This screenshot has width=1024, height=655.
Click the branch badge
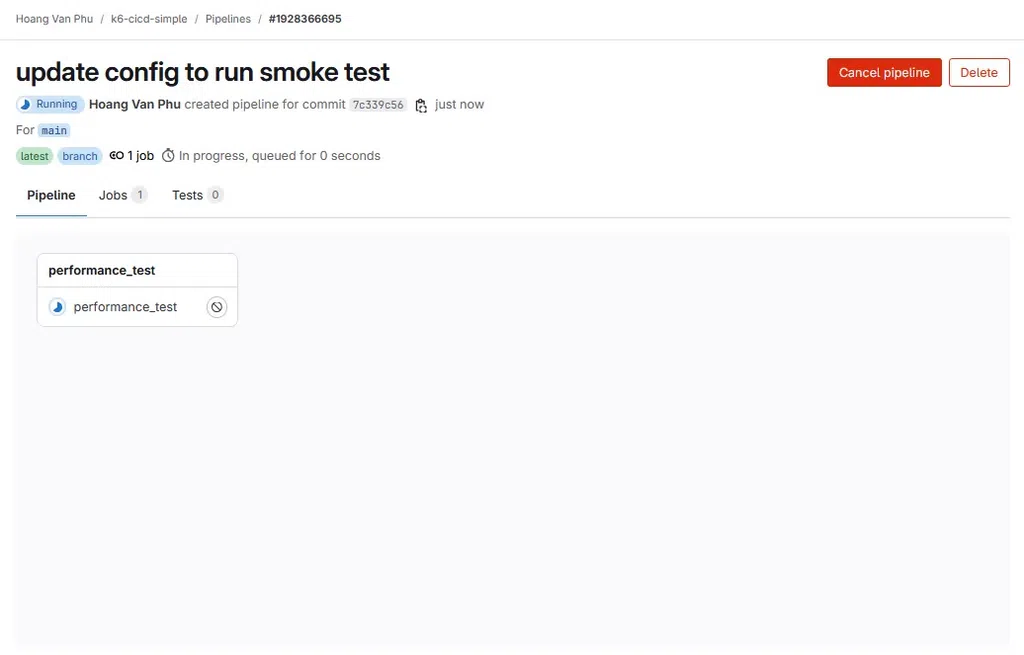80,156
